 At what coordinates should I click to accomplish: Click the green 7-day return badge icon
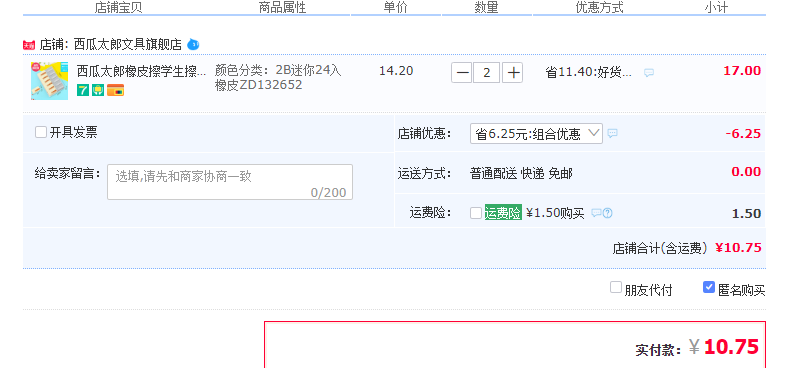click(82, 90)
